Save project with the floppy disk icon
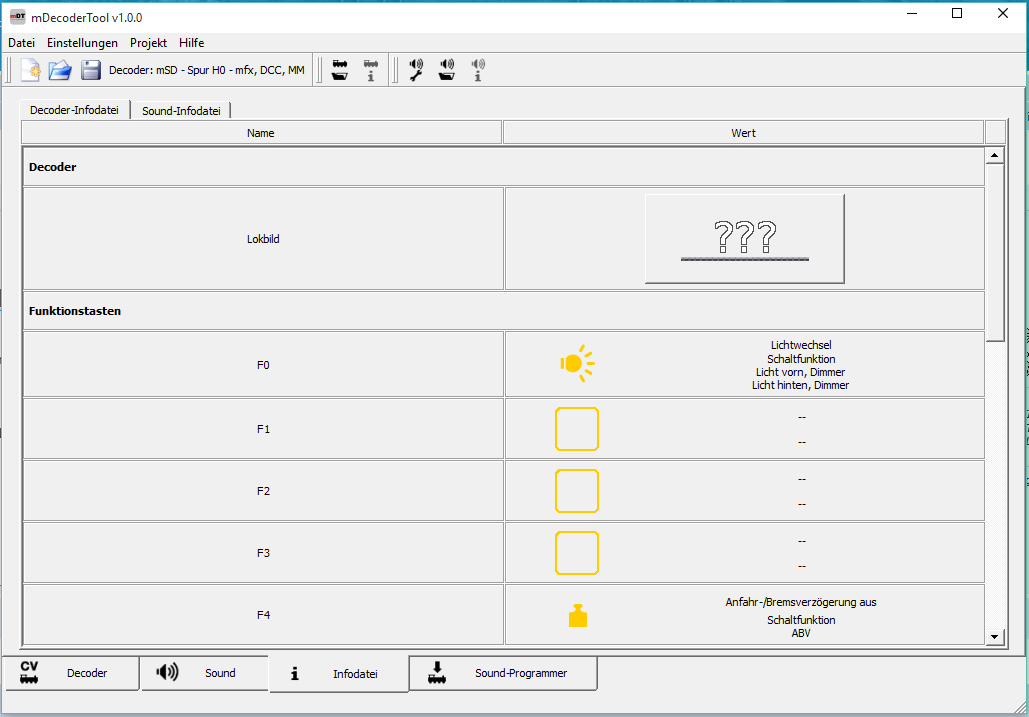The height and width of the screenshot is (717, 1029). coord(91,70)
